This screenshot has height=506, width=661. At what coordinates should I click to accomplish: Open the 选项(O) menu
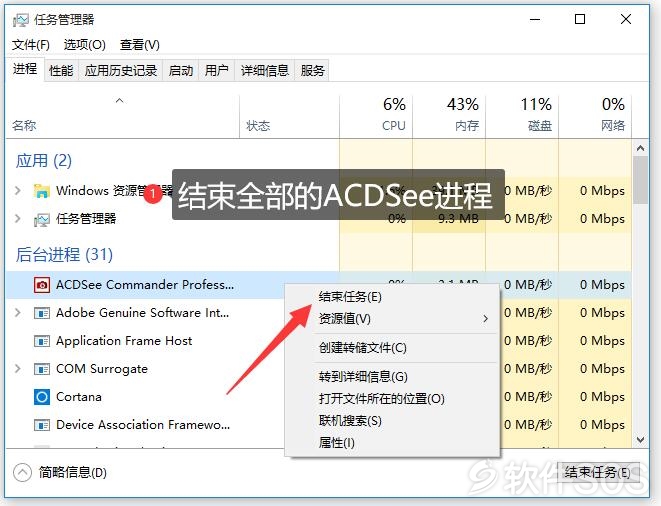click(85, 45)
